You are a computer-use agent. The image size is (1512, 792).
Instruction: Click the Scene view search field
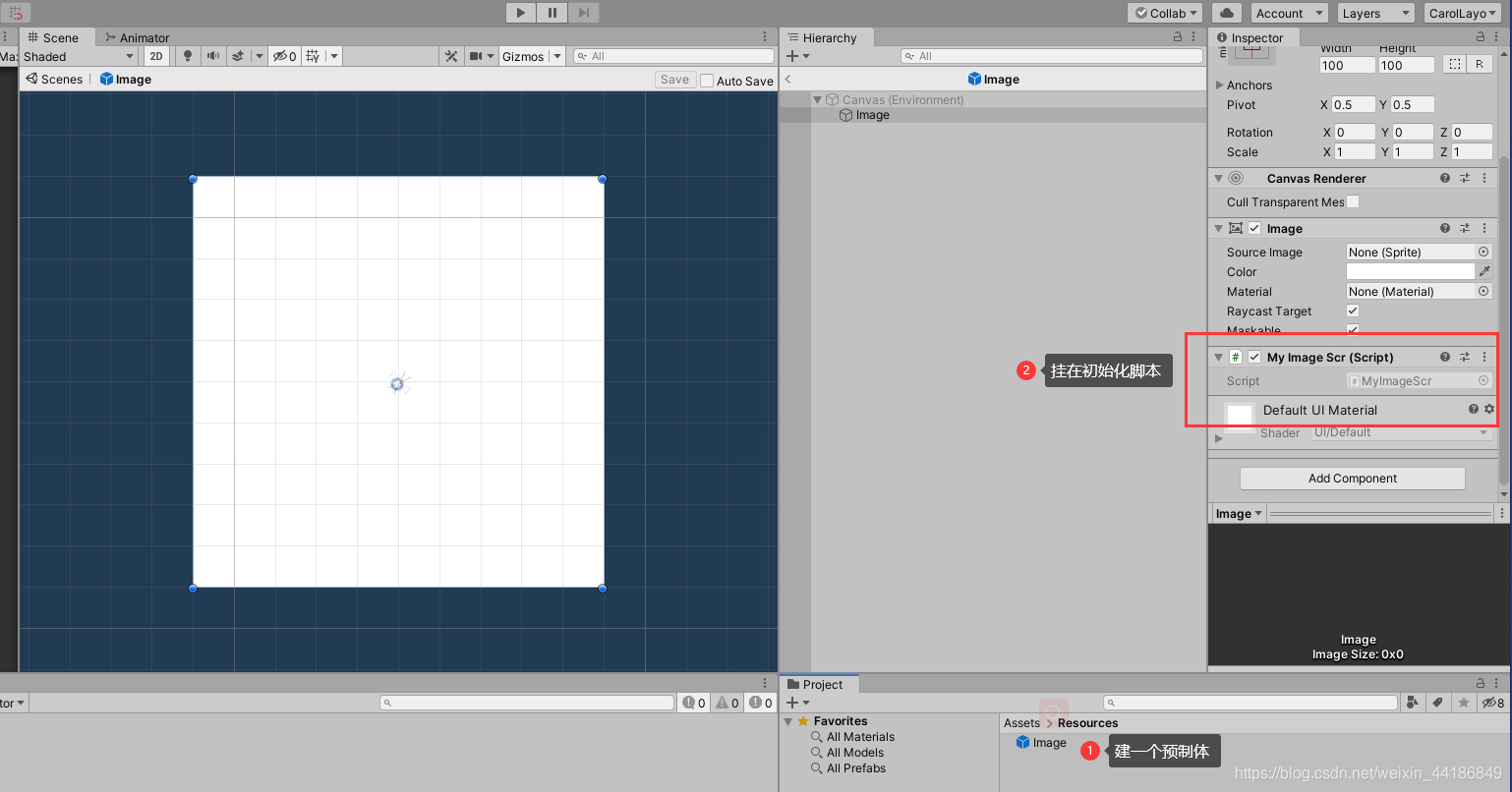tap(674, 56)
